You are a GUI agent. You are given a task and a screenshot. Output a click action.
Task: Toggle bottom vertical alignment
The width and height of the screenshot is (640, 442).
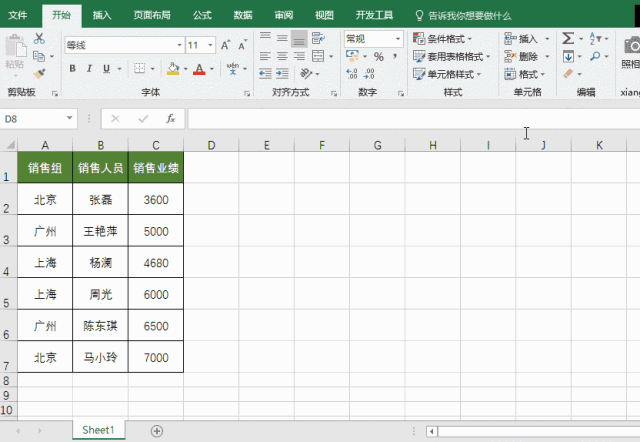299,39
